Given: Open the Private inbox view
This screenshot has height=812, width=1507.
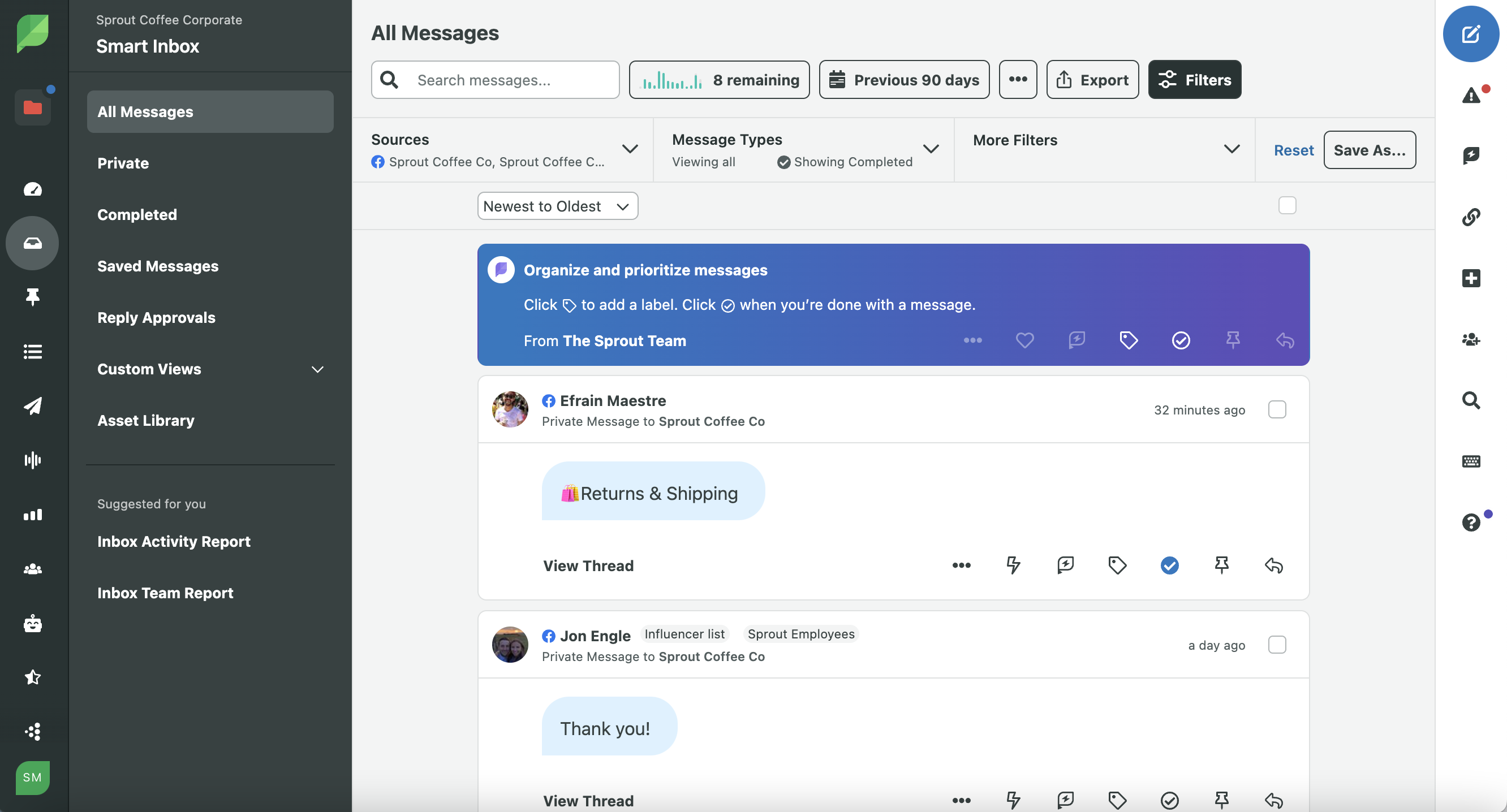Looking at the screenshot, I should pos(210,163).
